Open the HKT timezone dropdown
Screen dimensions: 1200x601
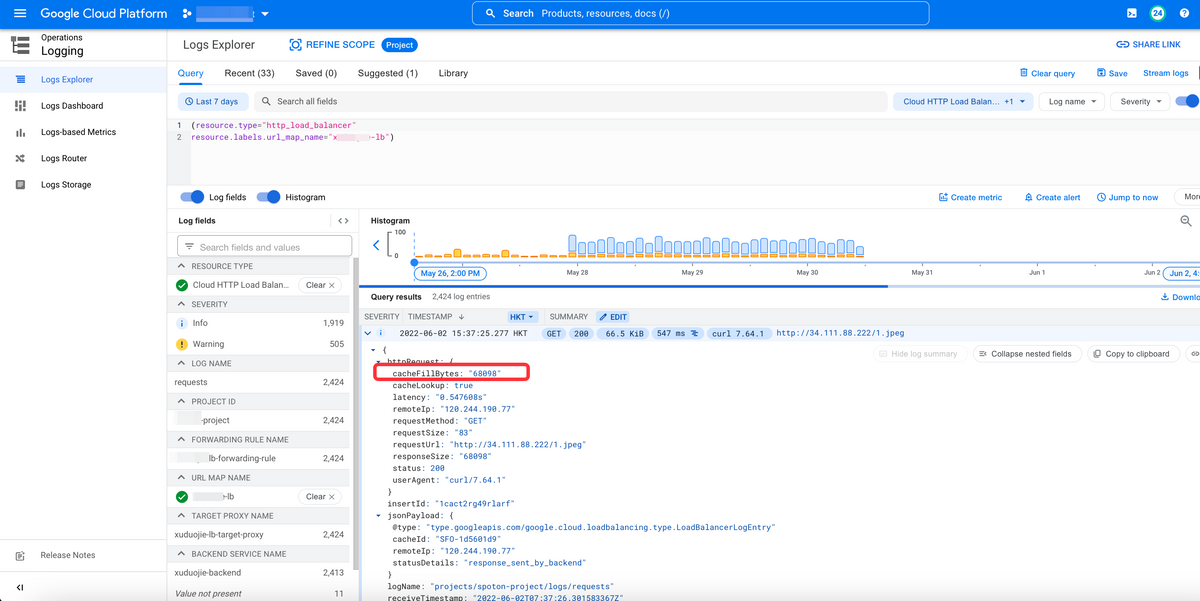(523, 316)
